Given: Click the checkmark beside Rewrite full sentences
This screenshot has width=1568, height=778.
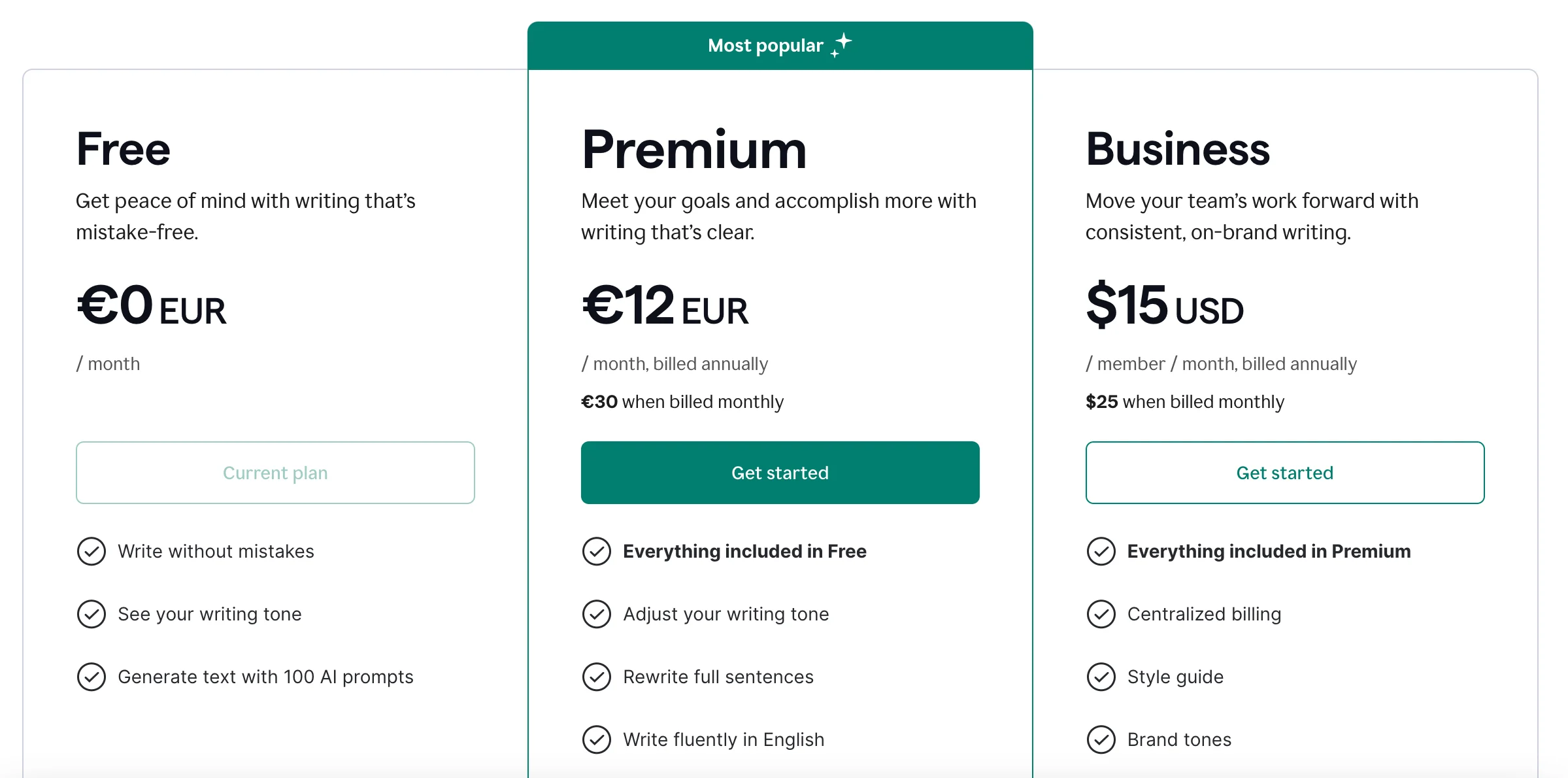Looking at the screenshot, I should click(596, 677).
